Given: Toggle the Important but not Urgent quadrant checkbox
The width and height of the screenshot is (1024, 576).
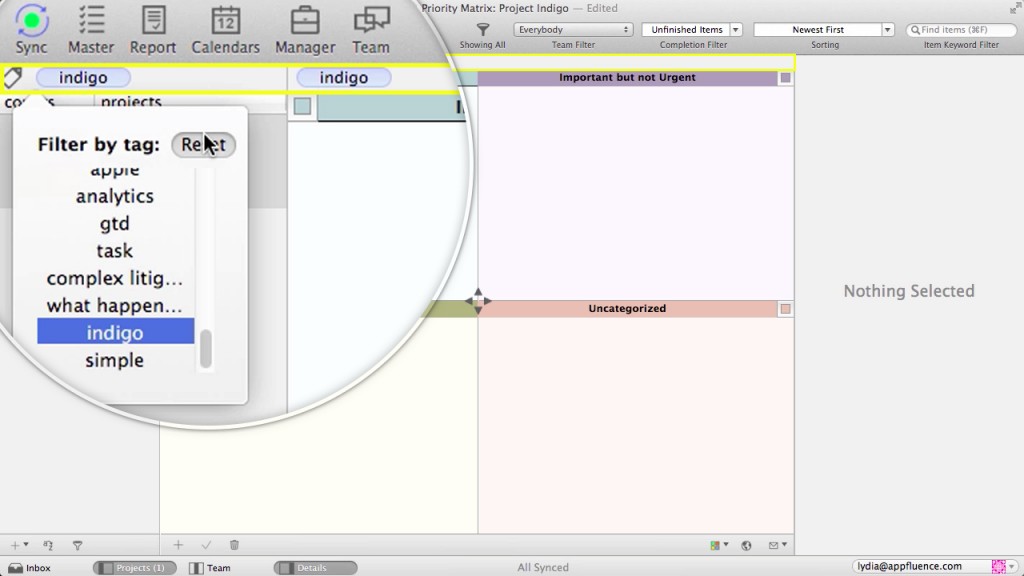Looking at the screenshot, I should coord(785,78).
